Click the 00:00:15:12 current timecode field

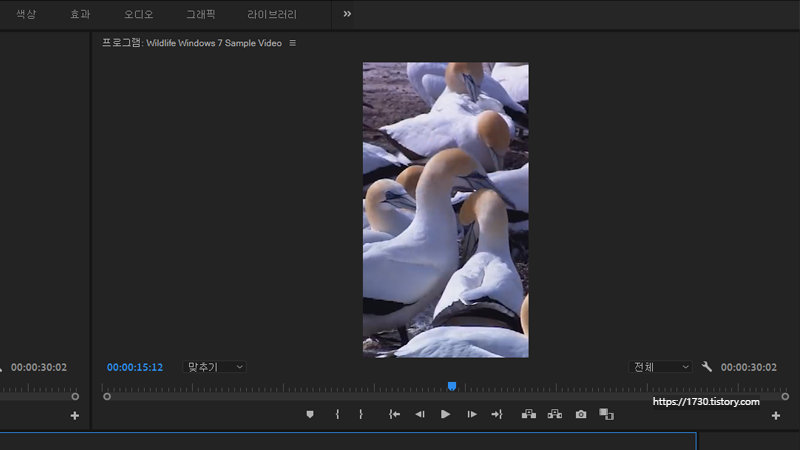coord(135,367)
